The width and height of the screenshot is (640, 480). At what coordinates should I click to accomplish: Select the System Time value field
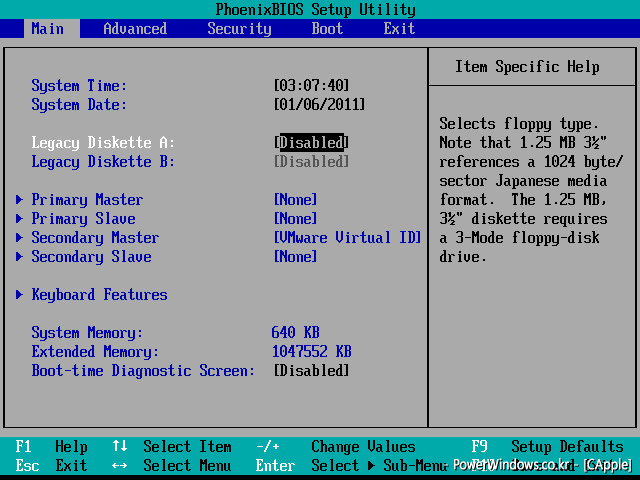tap(311, 85)
